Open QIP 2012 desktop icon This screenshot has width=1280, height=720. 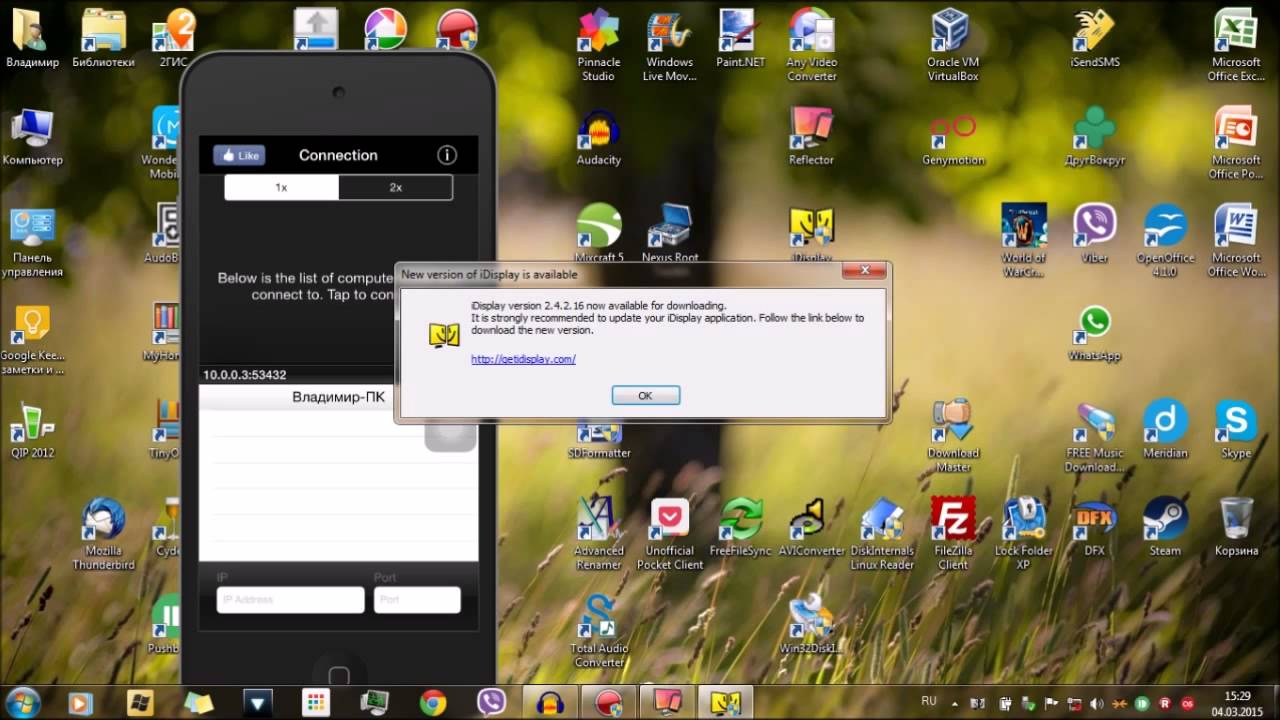(32, 430)
